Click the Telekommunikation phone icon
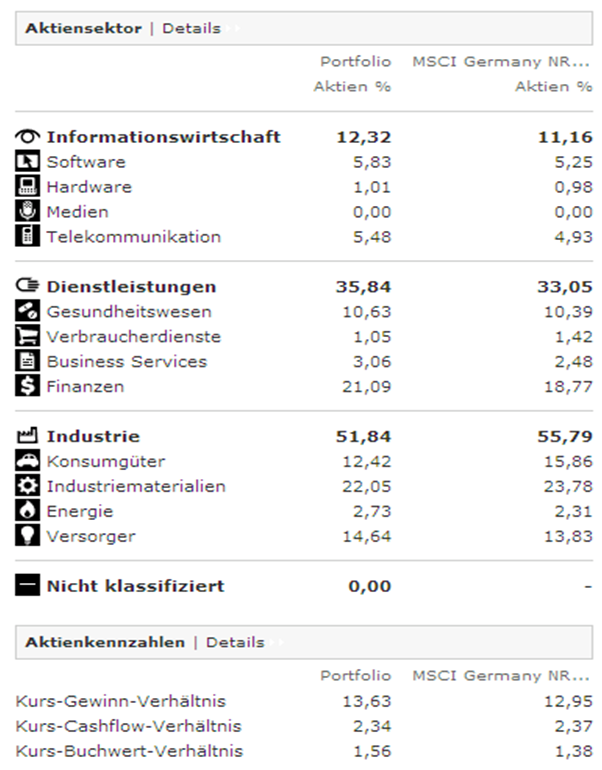602x770 pixels. click(x=27, y=237)
